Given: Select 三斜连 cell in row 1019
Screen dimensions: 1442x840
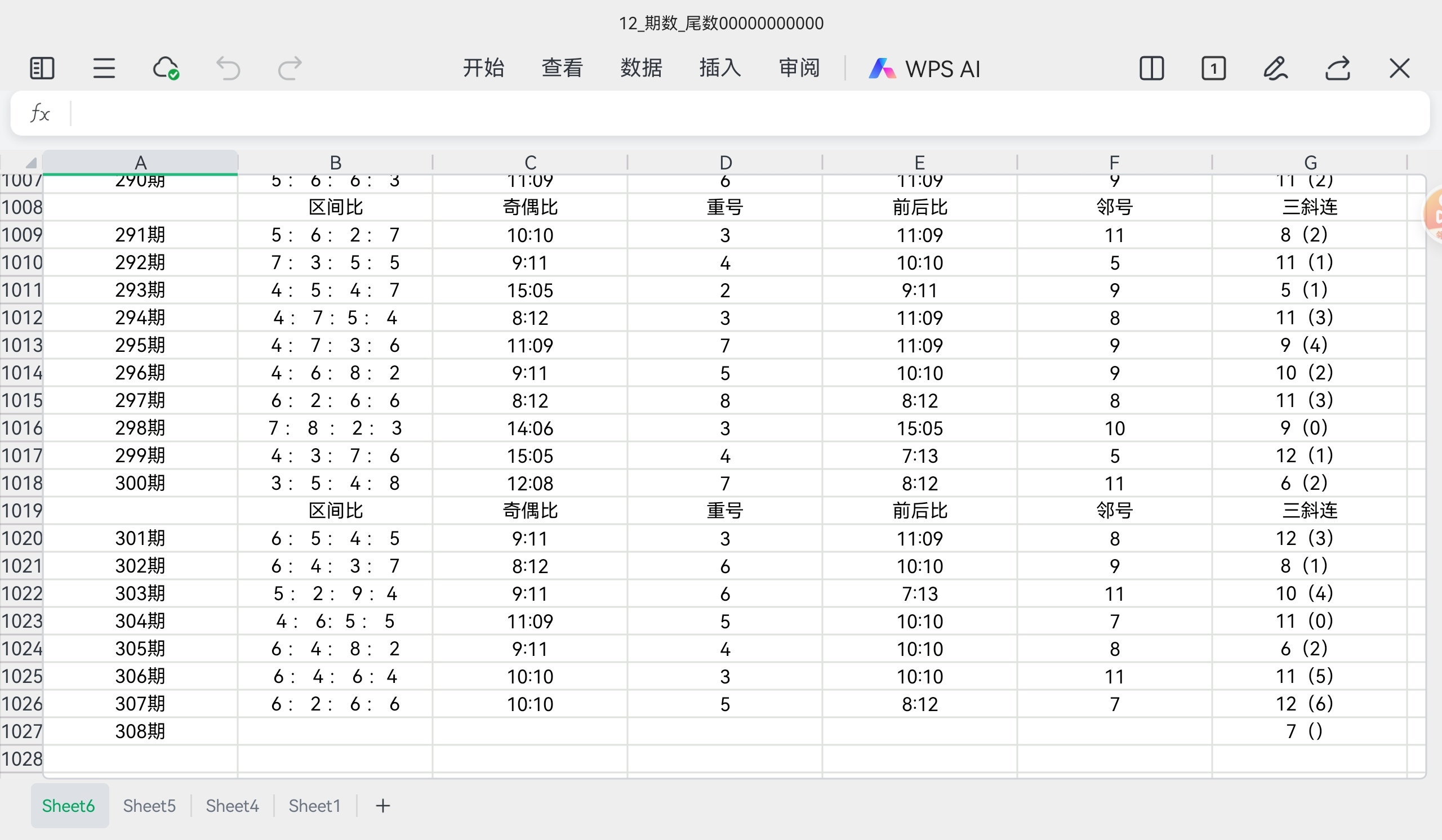Looking at the screenshot, I should coord(1310,511).
